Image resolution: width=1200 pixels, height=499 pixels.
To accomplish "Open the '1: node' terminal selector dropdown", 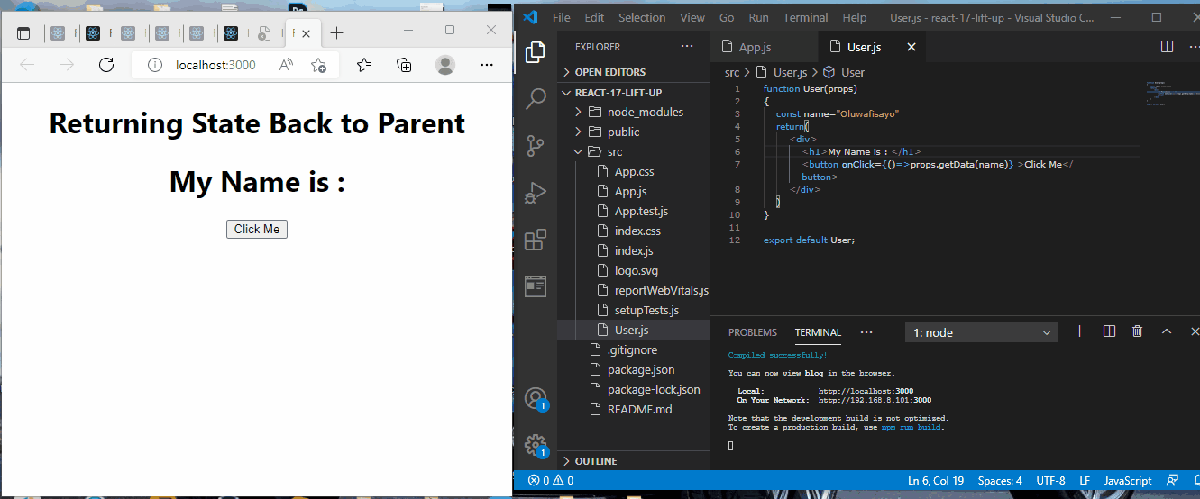I will 981,332.
